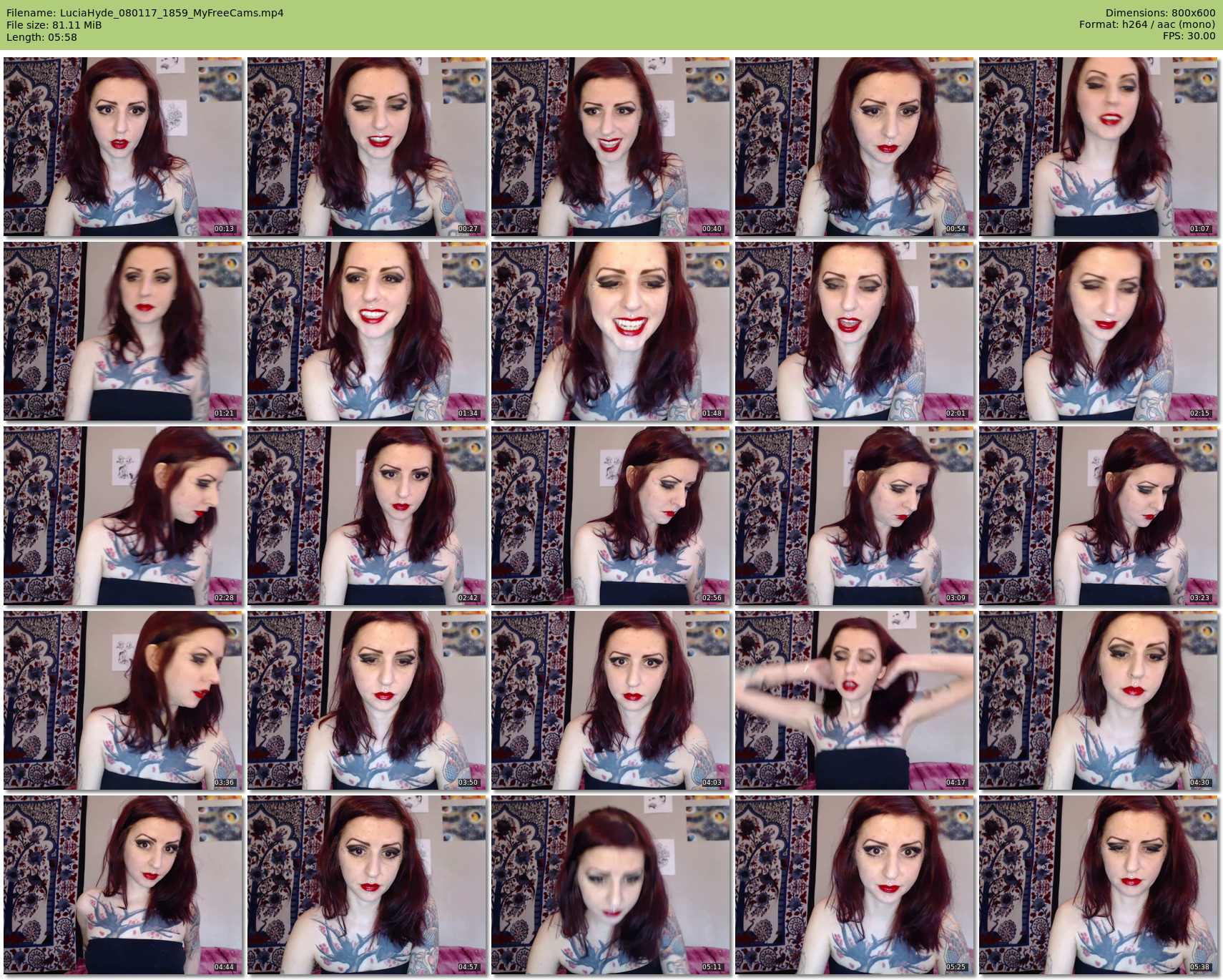Select the frame at timestamp 00:27
The image size is (1223, 980).
click(x=366, y=147)
